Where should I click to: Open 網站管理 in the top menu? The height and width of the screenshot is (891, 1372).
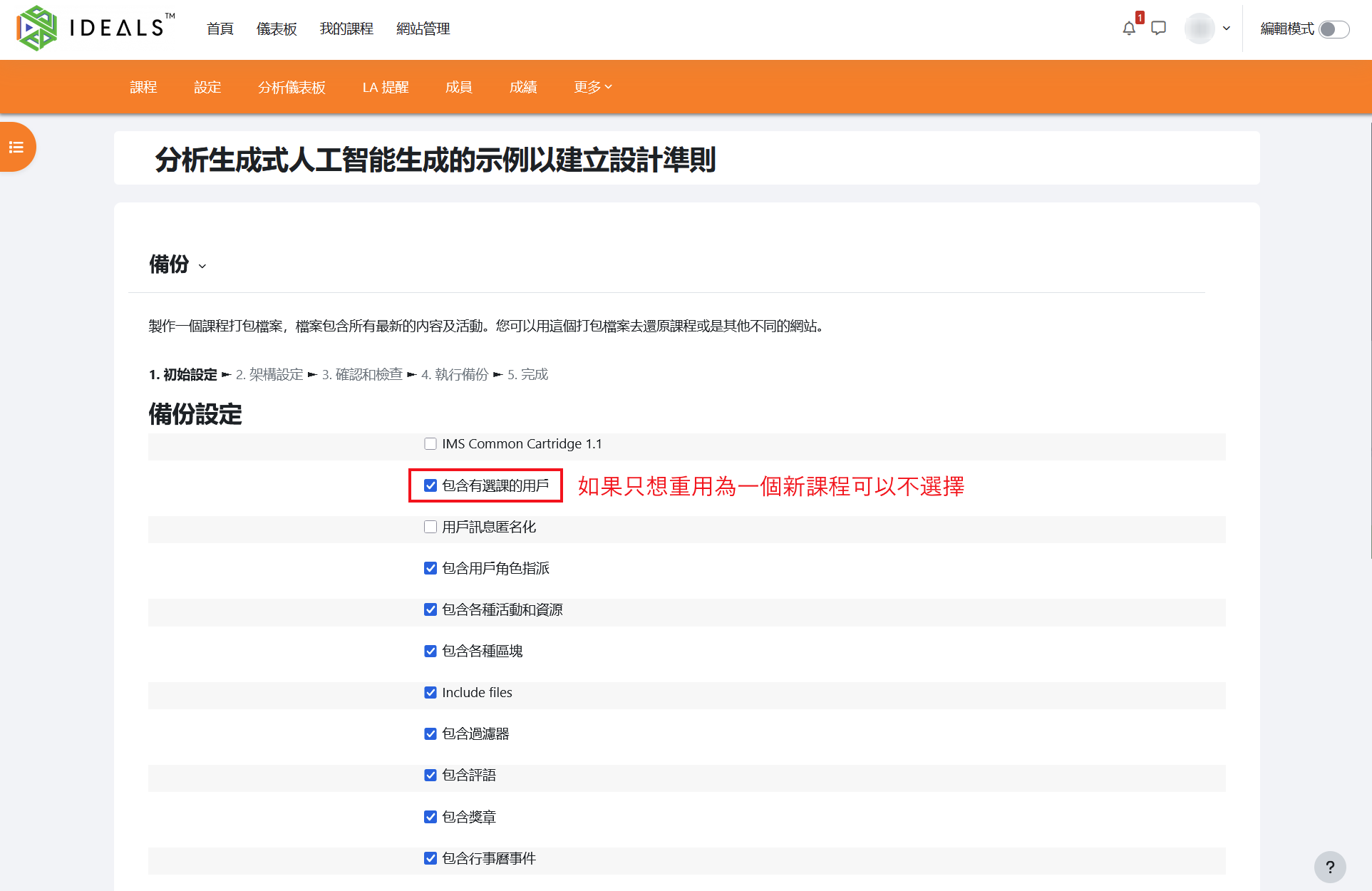pyautogui.click(x=423, y=29)
